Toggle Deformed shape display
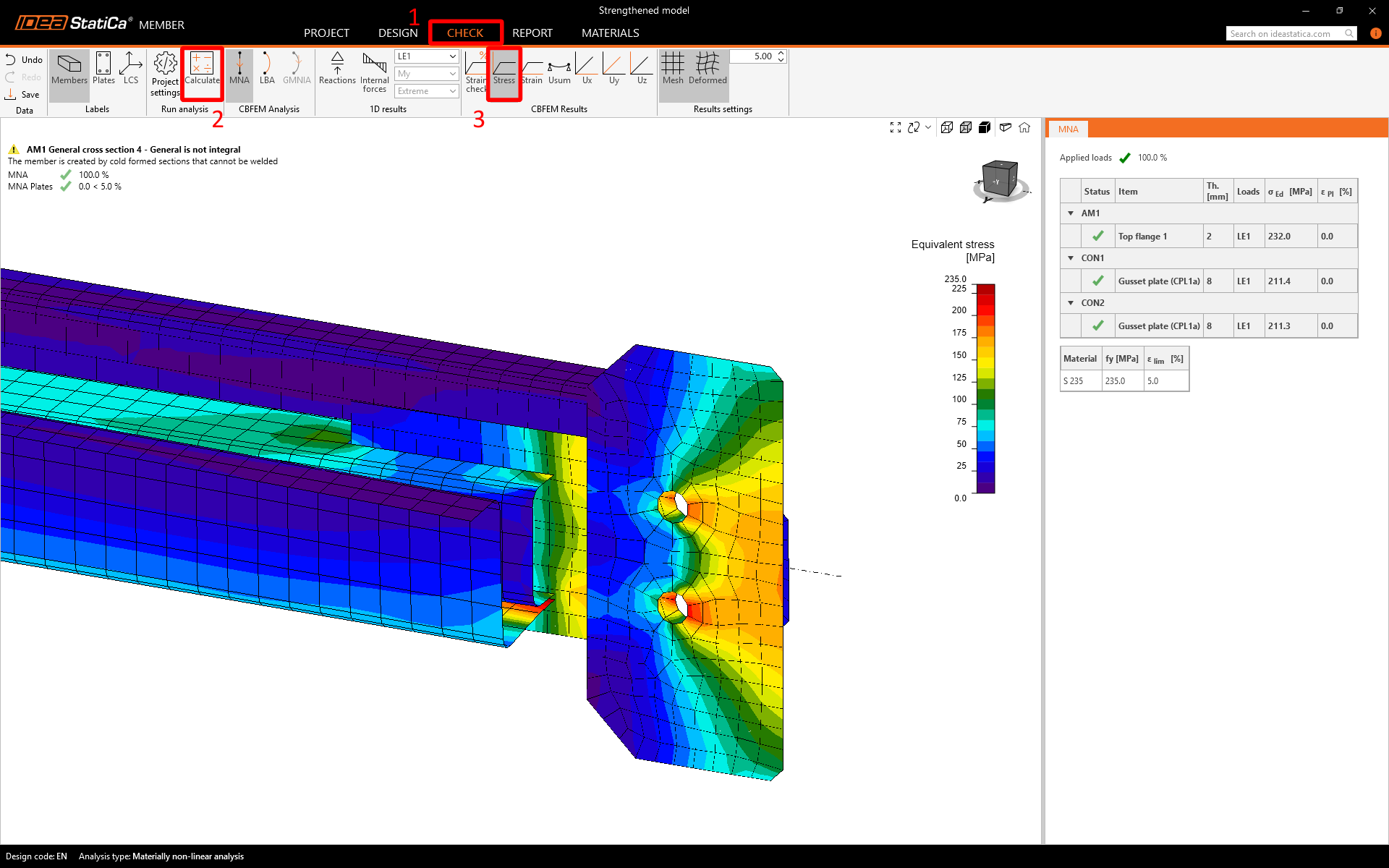The image size is (1389, 868). point(707,68)
